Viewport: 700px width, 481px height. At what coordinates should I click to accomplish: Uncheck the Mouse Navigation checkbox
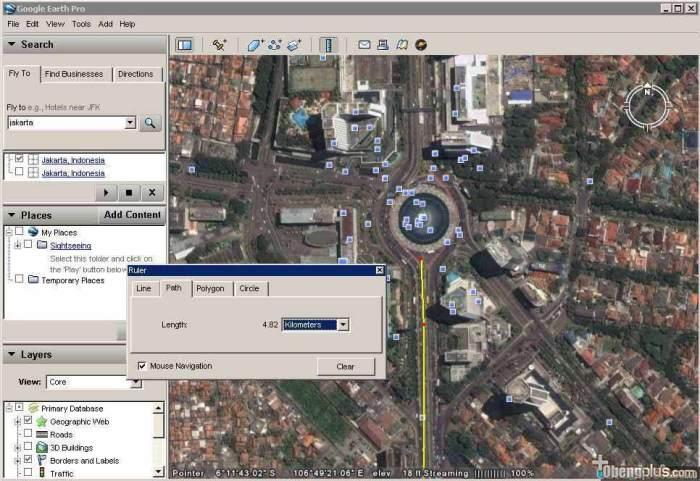point(142,366)
